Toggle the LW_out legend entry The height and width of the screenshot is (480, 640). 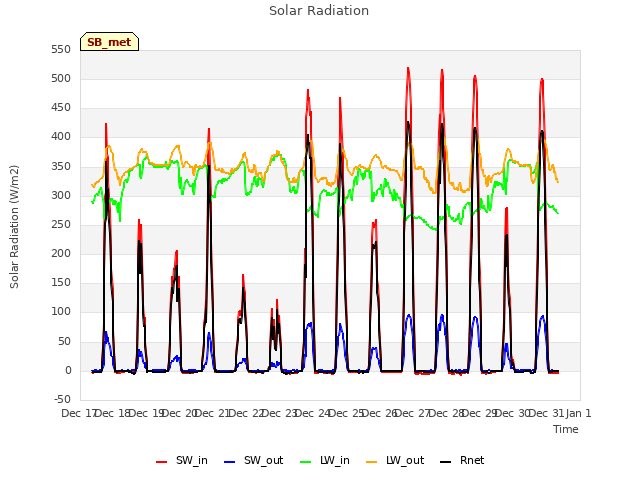pyautogui.click(x=395, y=460)
